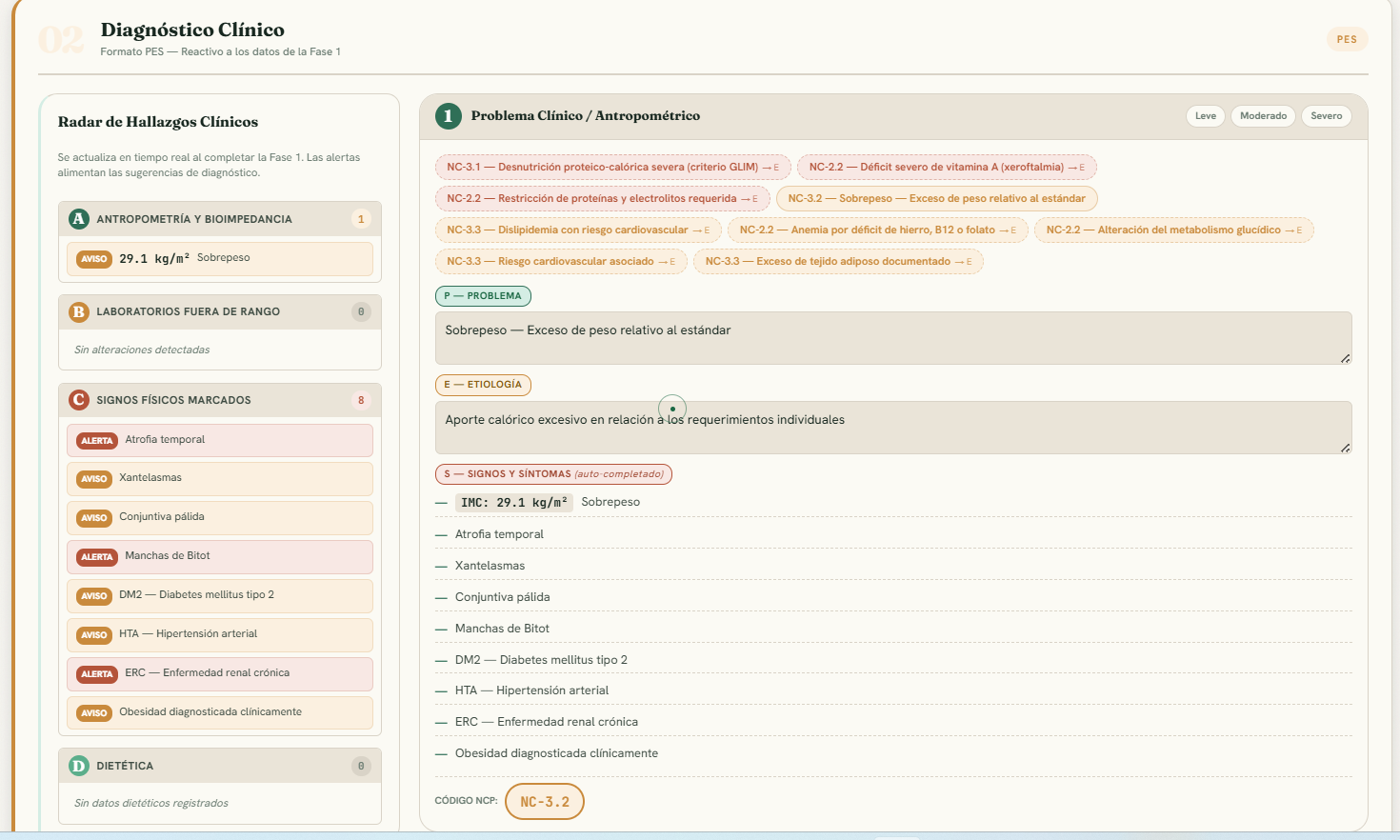The width and height of the screenshot is (1400, 840).
Task: Select the Leve severity option
Action: (1206, 116)
